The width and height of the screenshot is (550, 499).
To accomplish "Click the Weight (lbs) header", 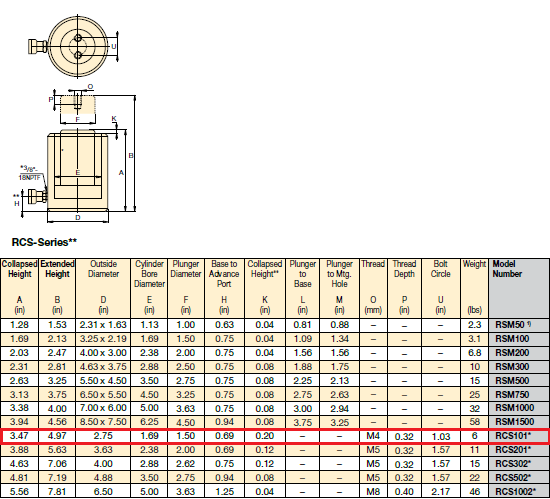I will point(474,288).
